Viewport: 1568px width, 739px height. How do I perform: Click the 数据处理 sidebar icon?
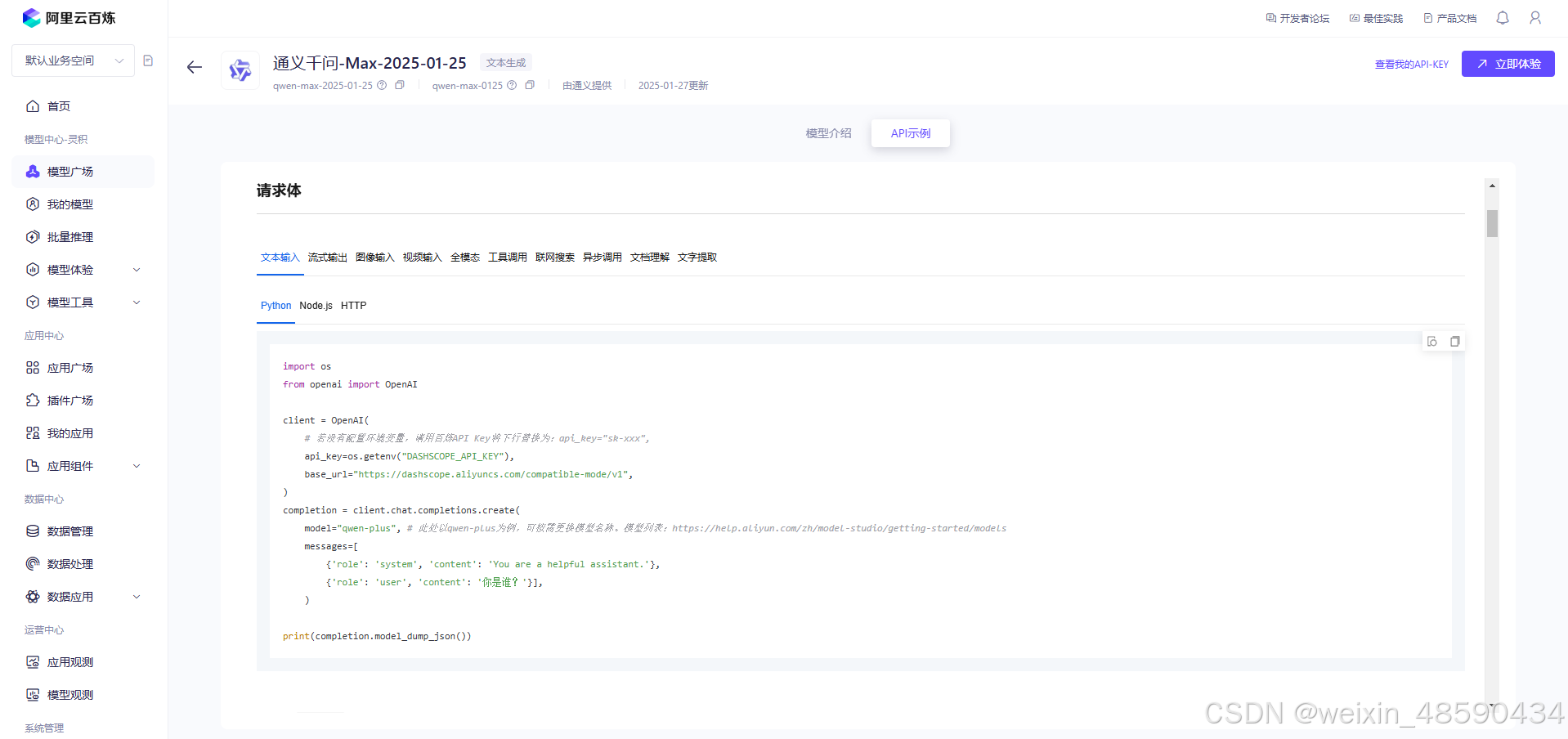pos(33,564)
